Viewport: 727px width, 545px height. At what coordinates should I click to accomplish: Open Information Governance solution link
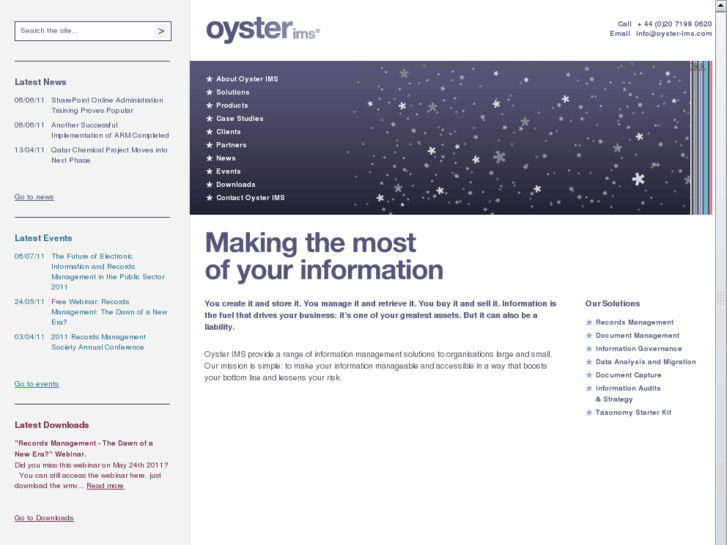pos(638,349)
